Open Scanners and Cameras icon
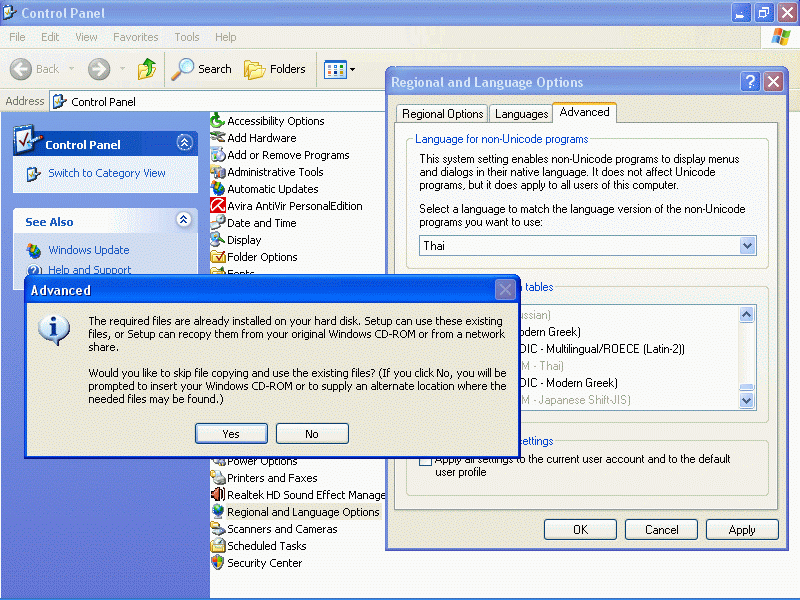 coord(218,529)
